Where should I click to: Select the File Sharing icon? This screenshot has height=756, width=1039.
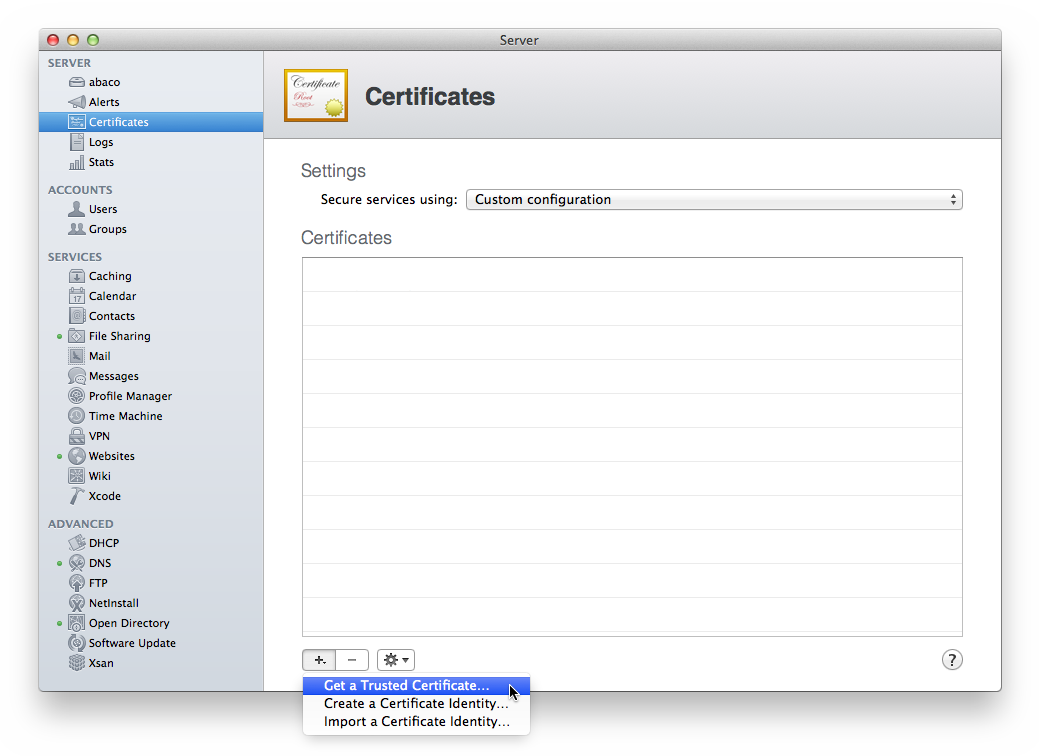(x=77, y=337)
